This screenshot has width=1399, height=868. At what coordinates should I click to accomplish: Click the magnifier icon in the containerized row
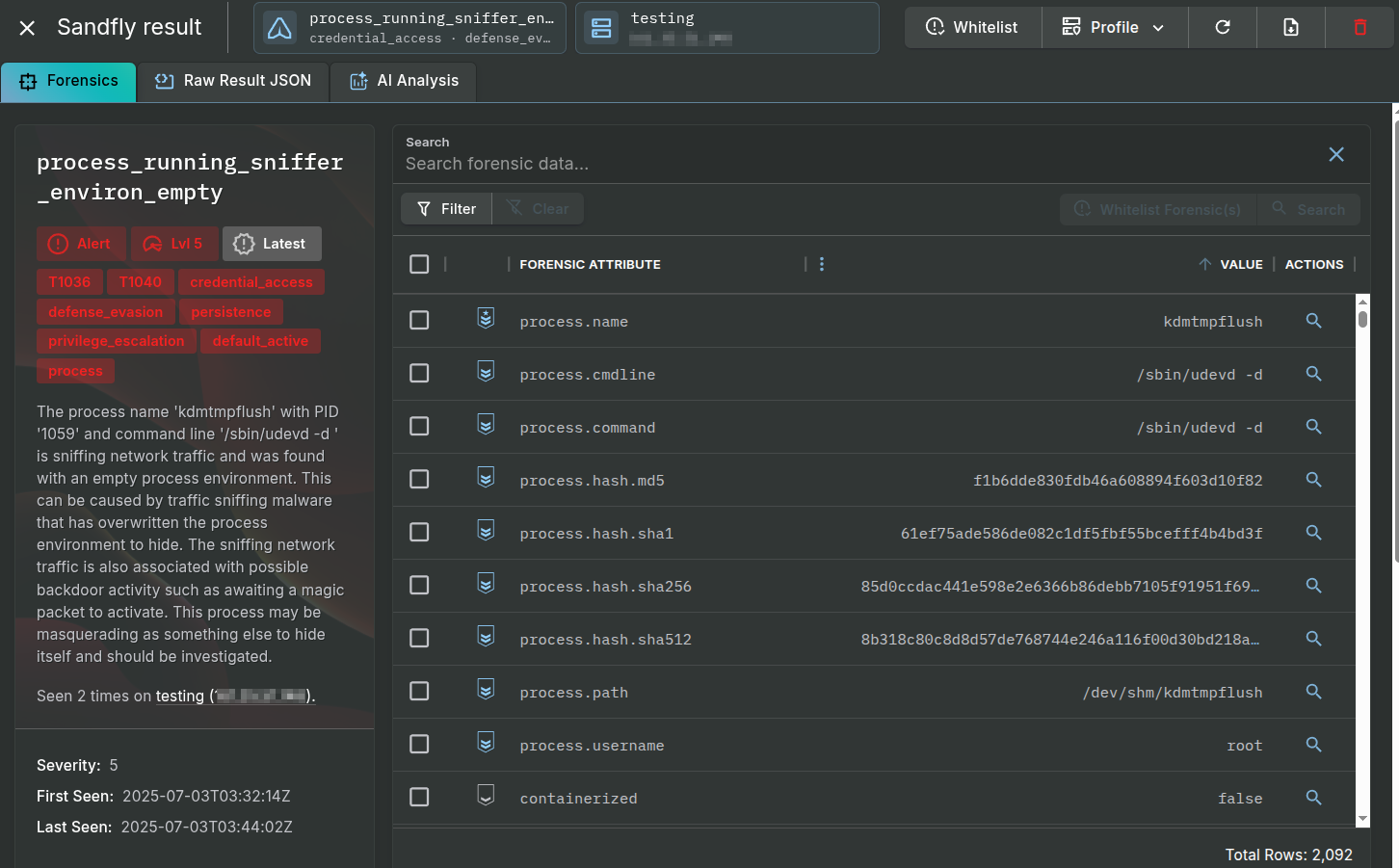click(x=1313, y=798)
